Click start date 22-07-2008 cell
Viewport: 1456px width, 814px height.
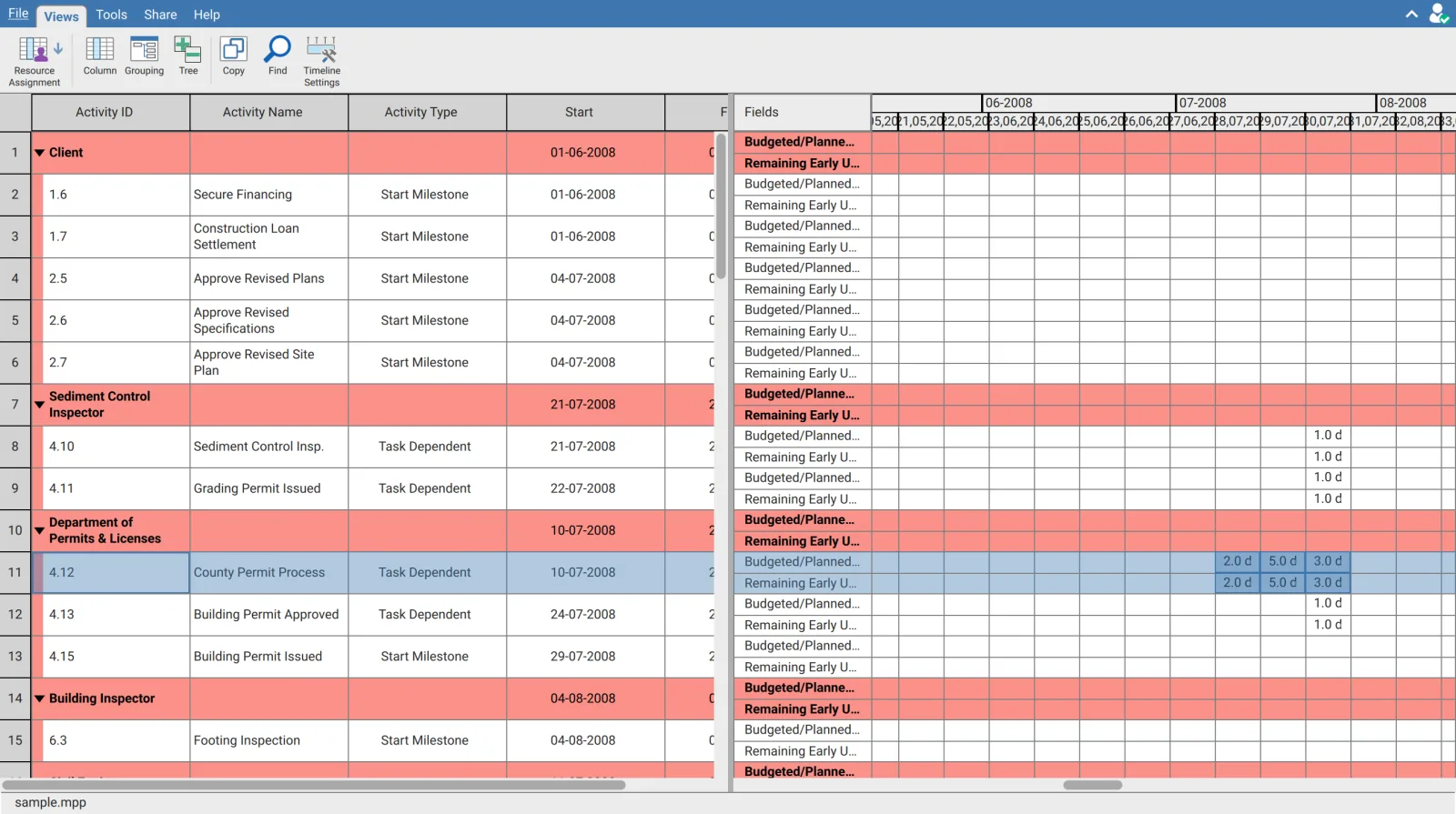coord(585,488)
